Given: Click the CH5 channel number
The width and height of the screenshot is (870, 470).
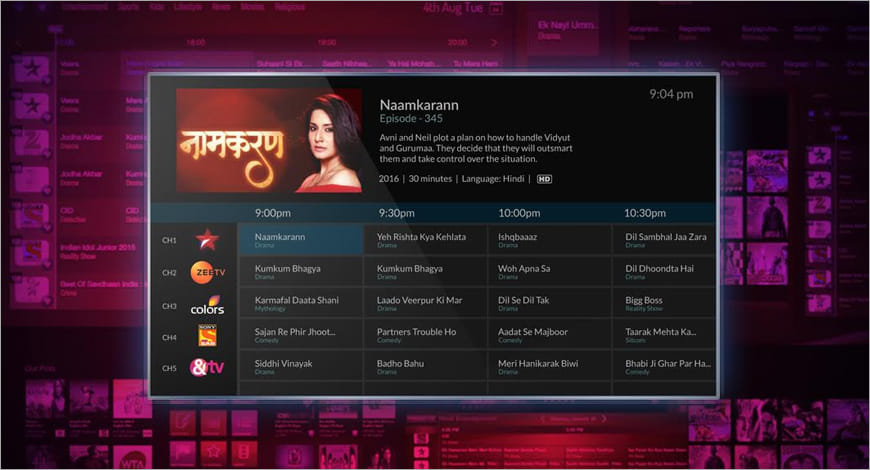Looking at the screenshot, I should click(169, 368).
